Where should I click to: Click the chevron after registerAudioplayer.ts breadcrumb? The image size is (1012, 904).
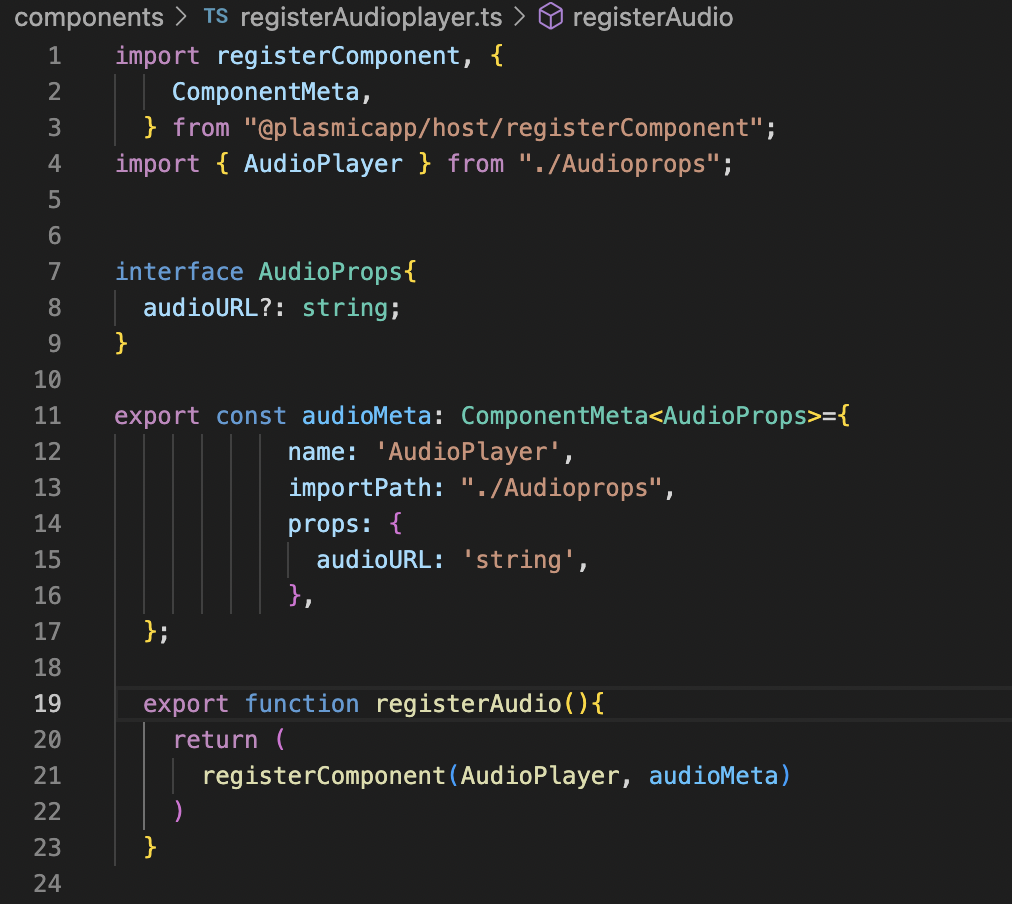tap(518, 18)
